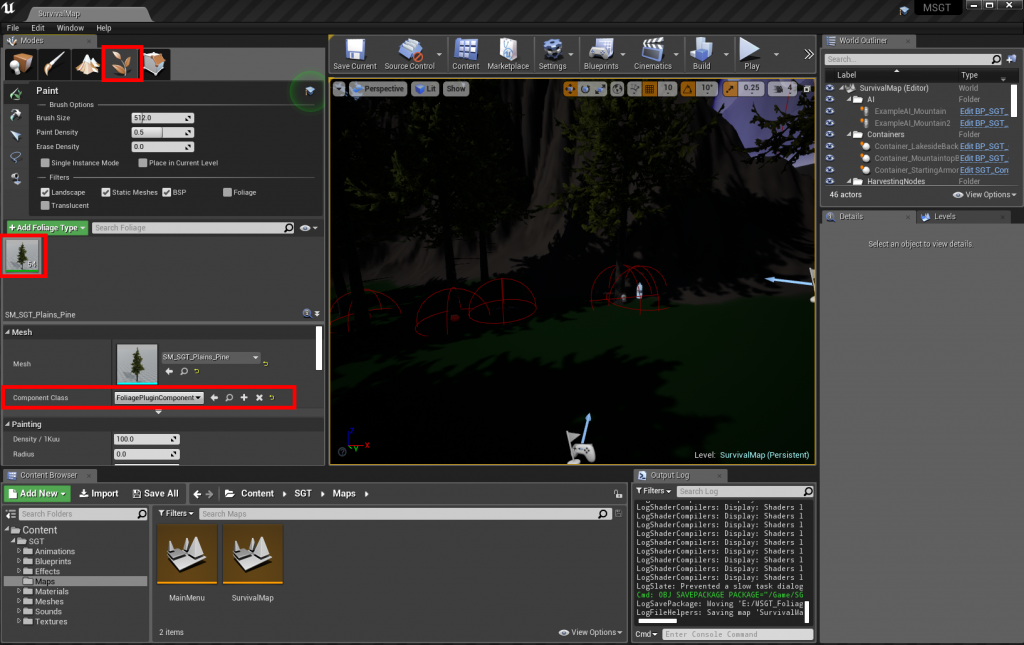Open the Window menu
This screenshot has width=1024, height=645.
point(70,28)
